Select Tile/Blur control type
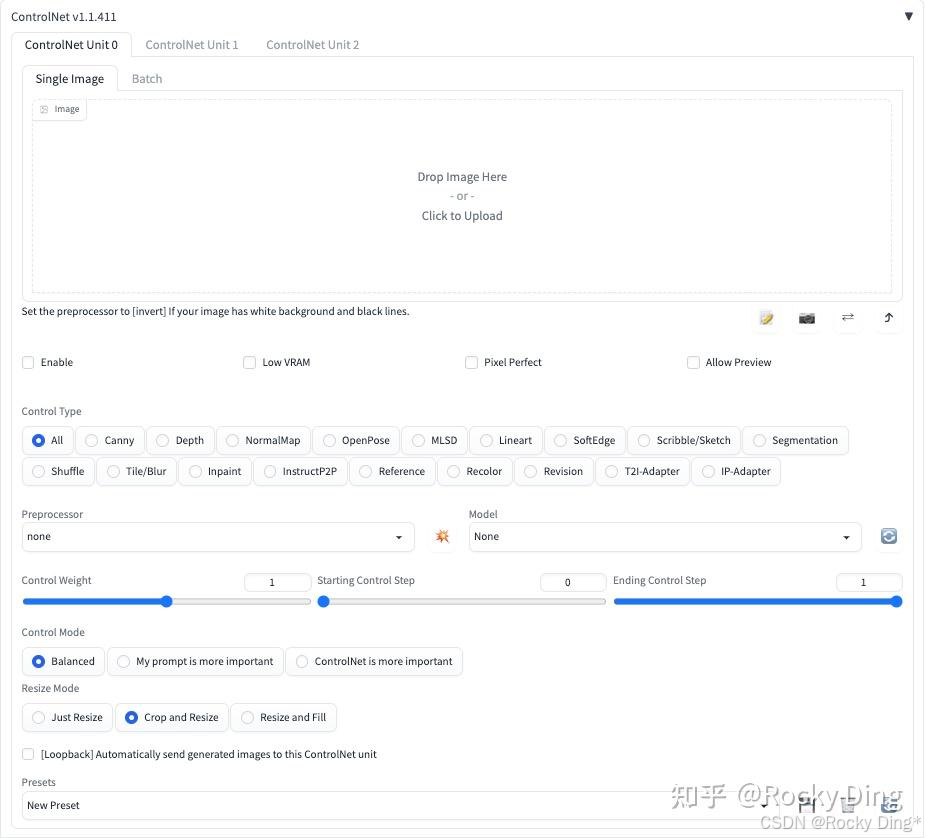The image size is (926, 838). (137, 471)
